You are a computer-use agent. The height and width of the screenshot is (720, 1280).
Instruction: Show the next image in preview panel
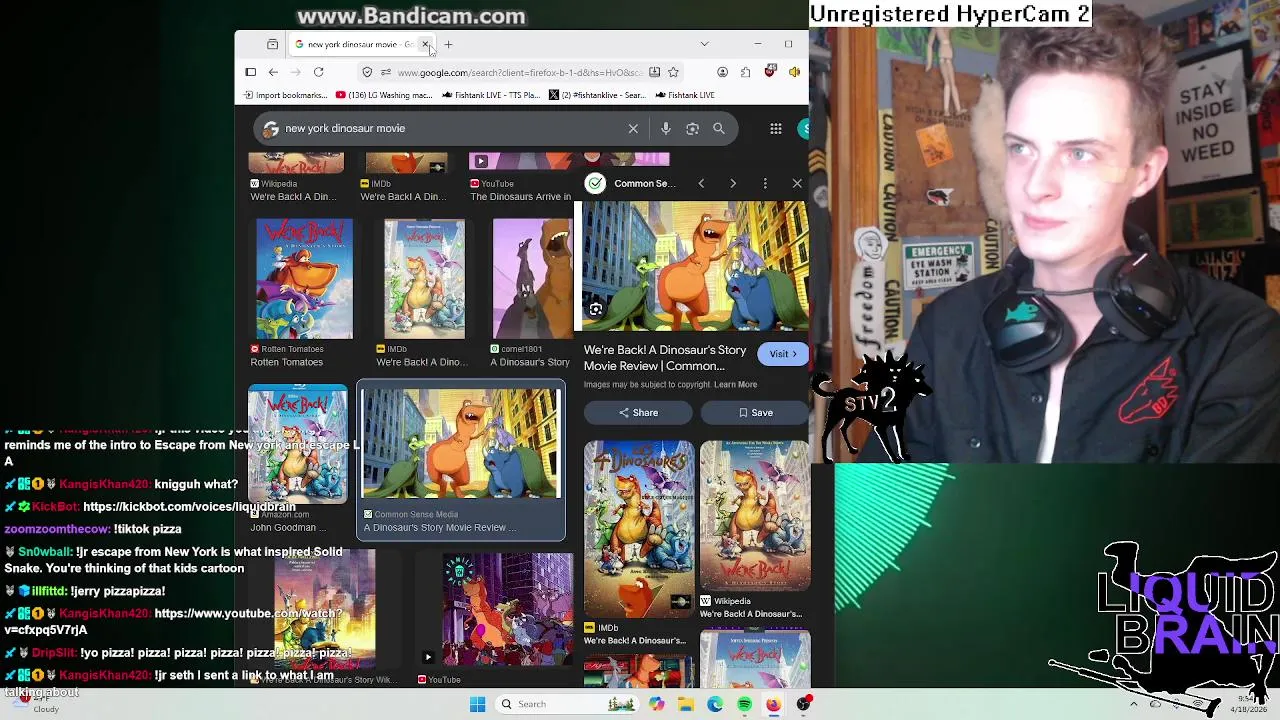click(733, 183)
